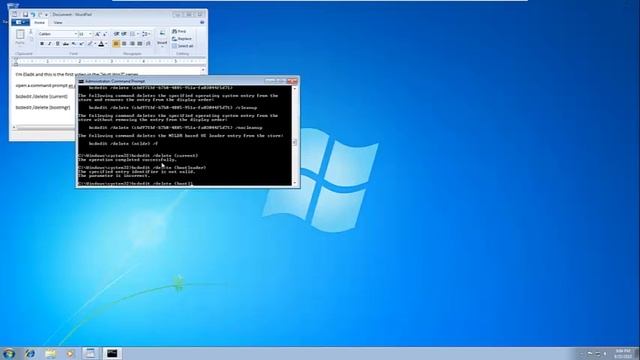Image resolution: width=640 pixels, height=360 pixels.
Task: Expand the font color dropdown arrow
Action: [x=107, y=43]
